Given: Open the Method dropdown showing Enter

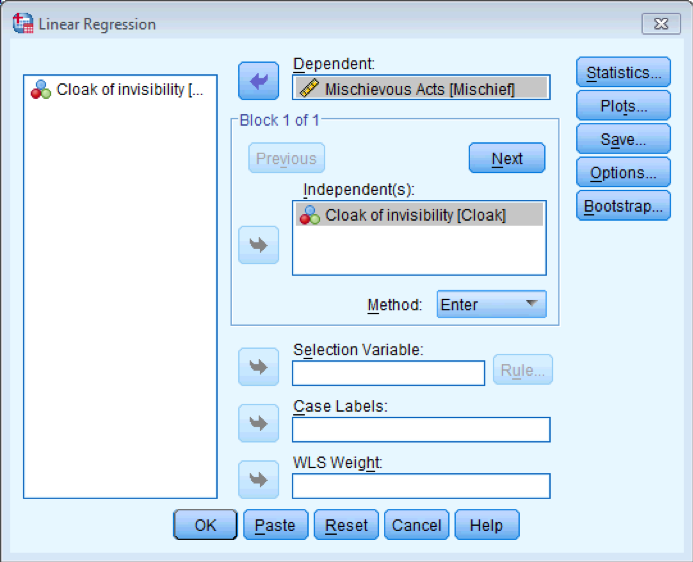Looking at the screenshot, I should [491, 304].
